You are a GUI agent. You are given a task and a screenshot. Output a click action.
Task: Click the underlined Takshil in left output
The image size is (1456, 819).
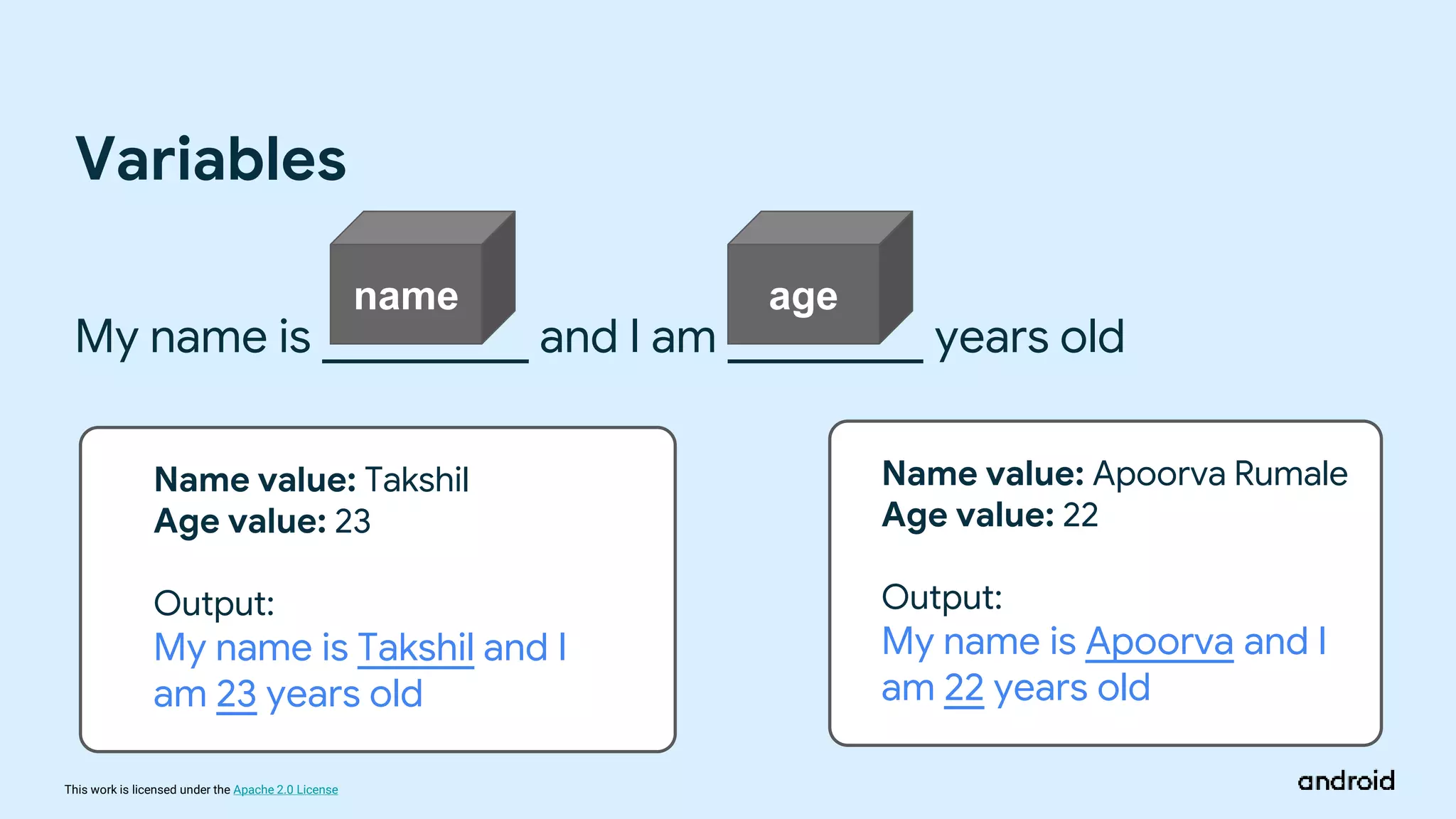point(415,648)
